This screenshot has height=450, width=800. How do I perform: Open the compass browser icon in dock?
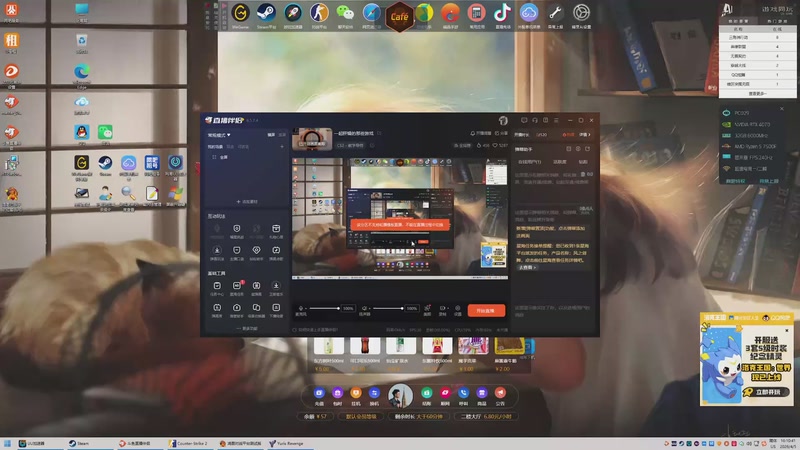[371, 13]
